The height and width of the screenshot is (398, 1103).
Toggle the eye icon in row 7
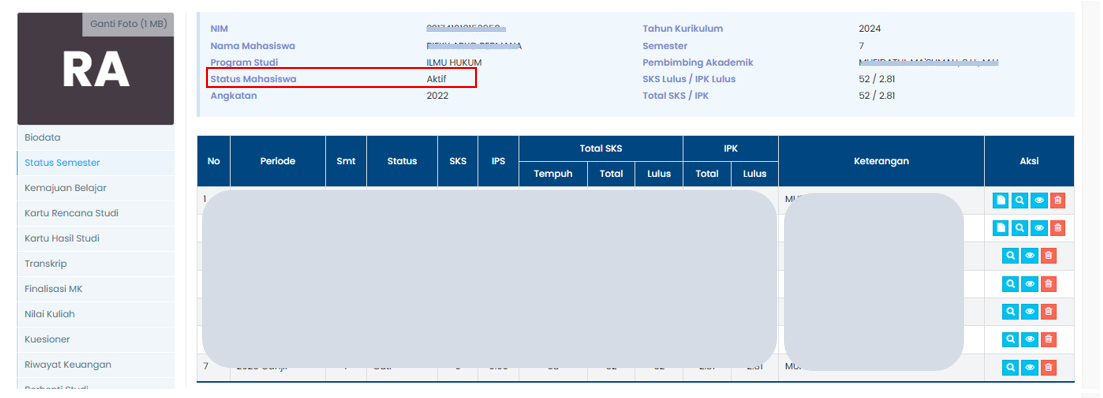[1030, 367]
